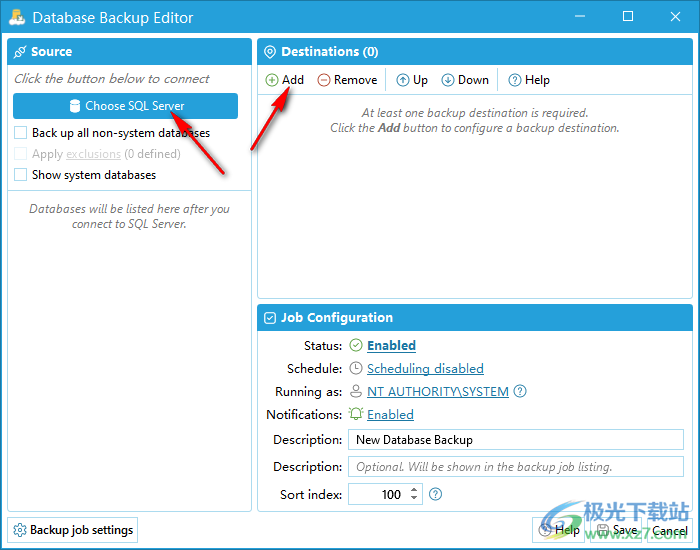The width and height of the screenshot is (700, 550).
Task: Open the Scheduling disabled link
Action: point(425,369)
